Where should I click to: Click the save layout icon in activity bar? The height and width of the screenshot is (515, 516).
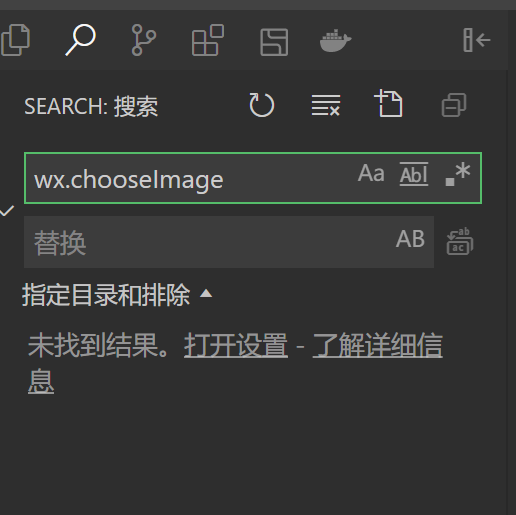pos(274,42)
